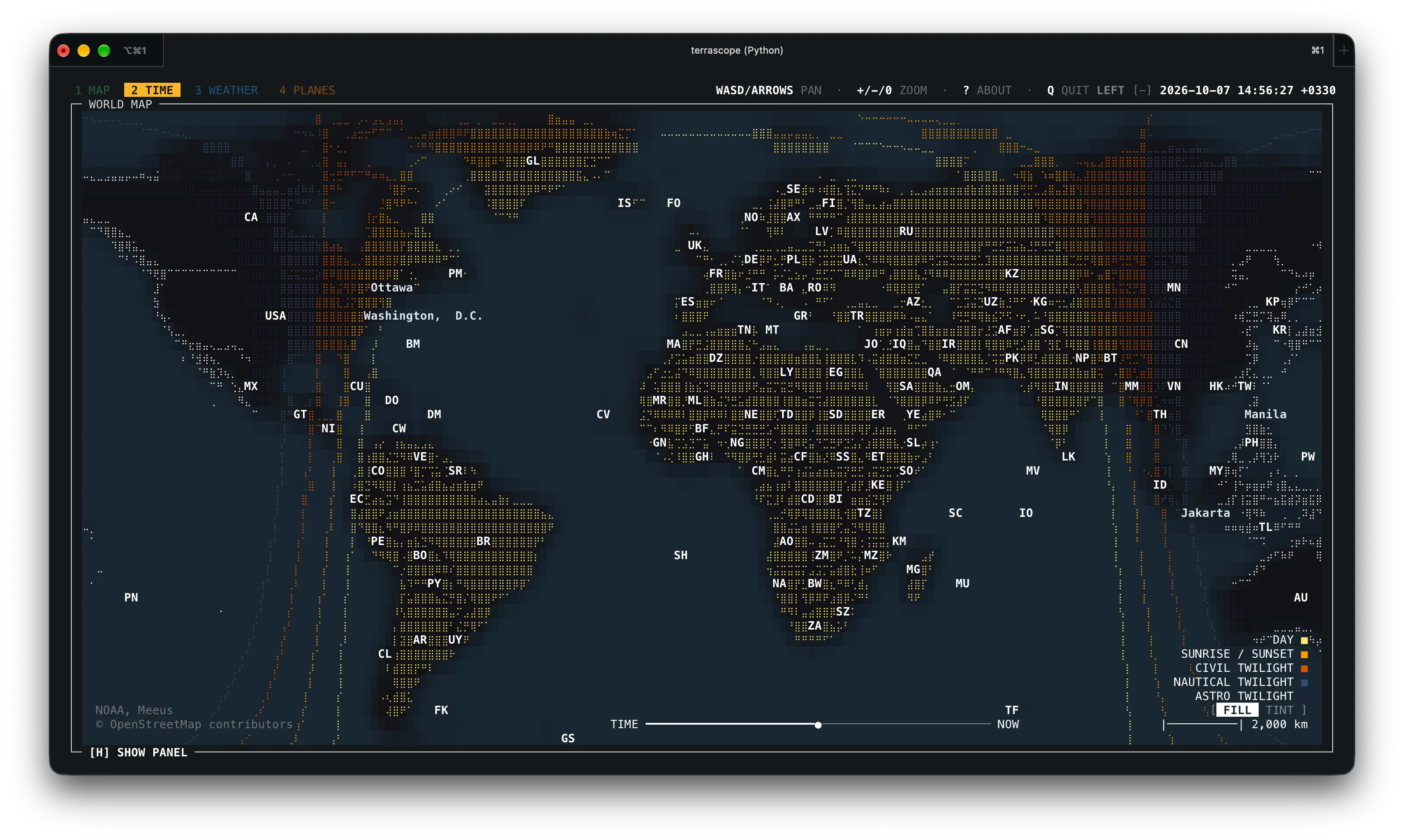Click the DAY yellow legend swatch
The width and height of the screenshot is (1404, 840).
click(x=1304, y=640)
